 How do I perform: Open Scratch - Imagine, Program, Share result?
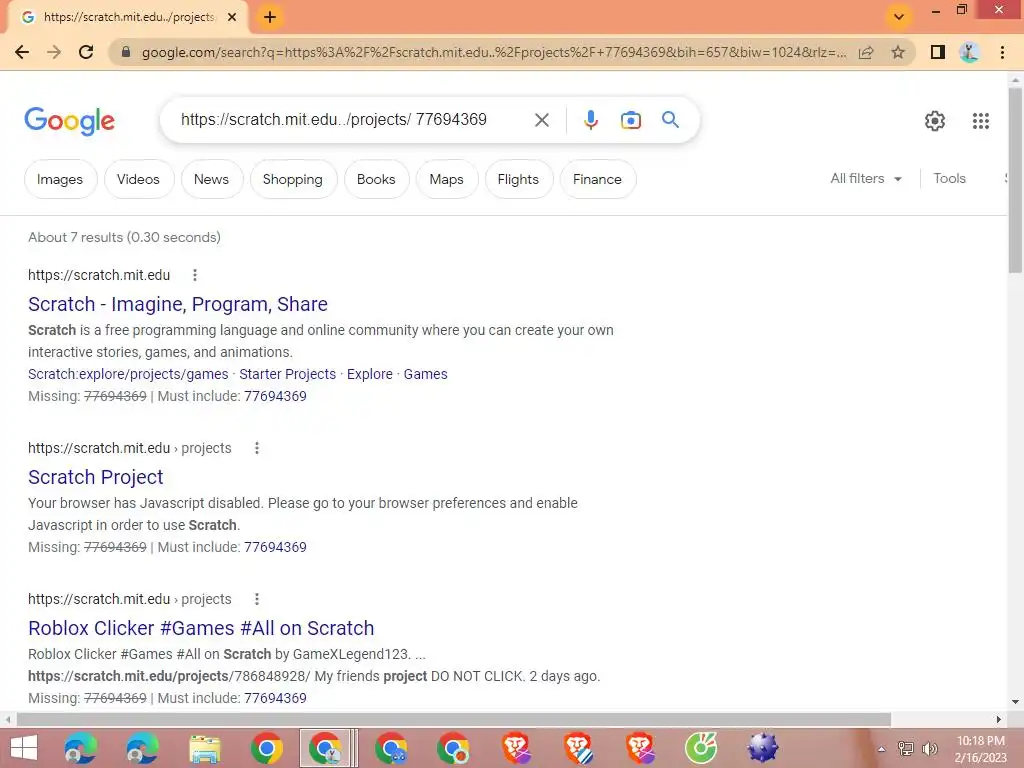click(178, 304)
